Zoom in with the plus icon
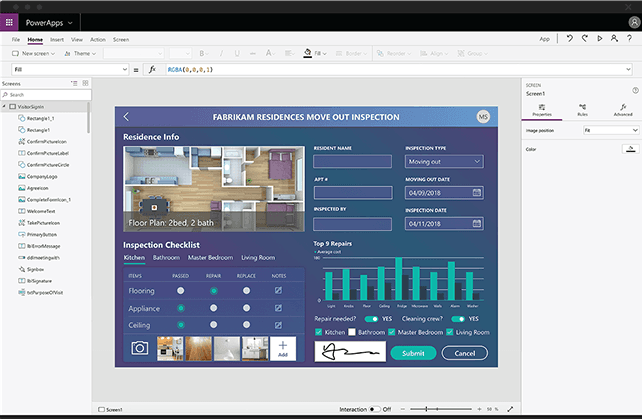Screen dimensions: 642x419 (x=479, y=409)
